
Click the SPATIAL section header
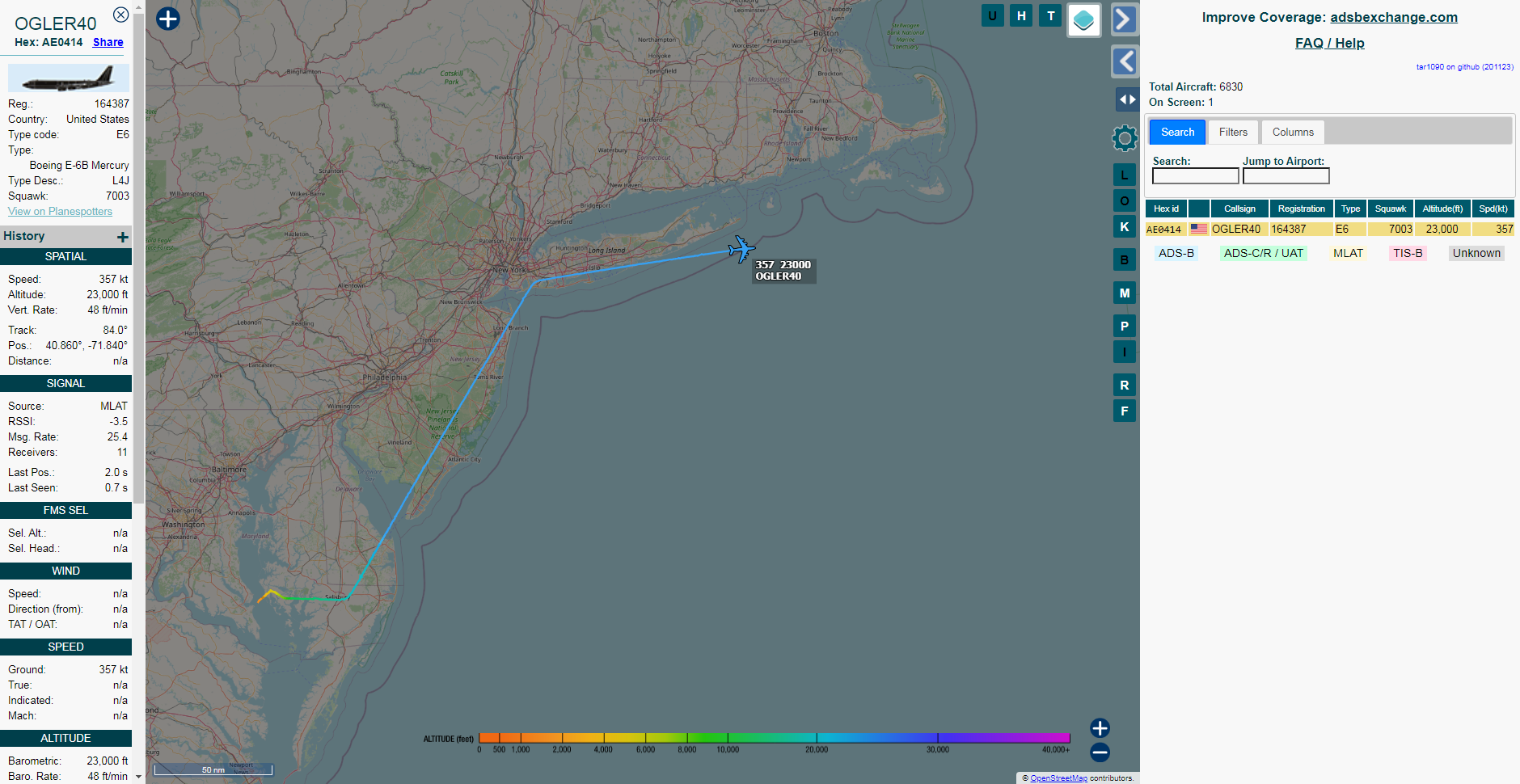(x=65, y=256)
